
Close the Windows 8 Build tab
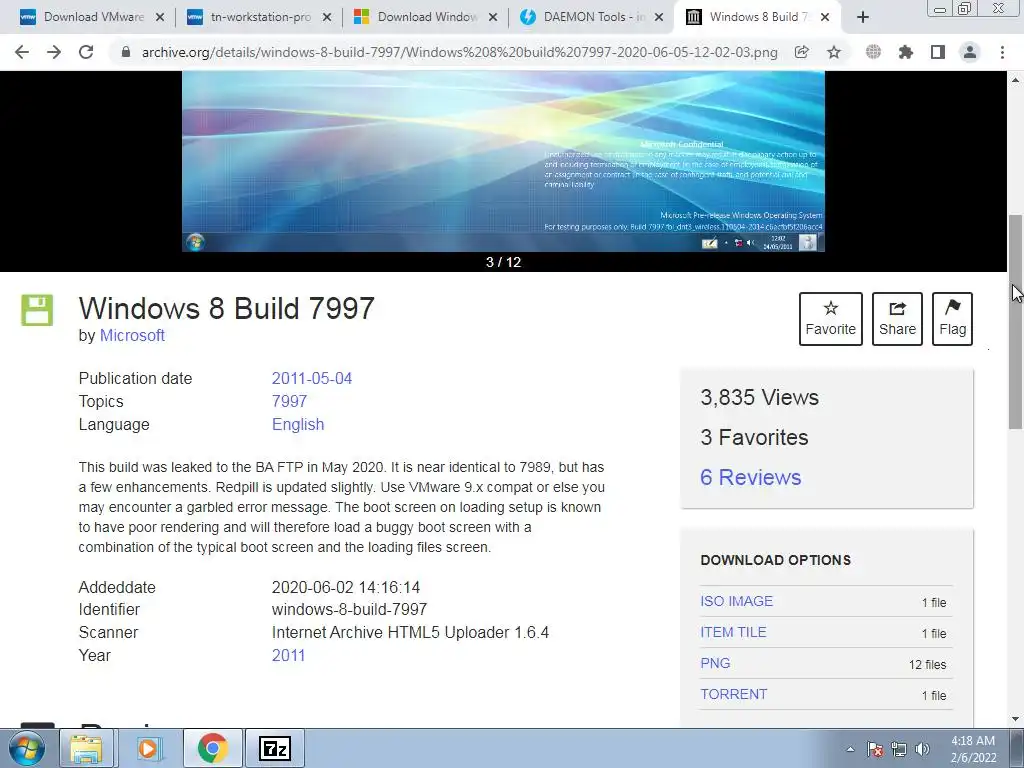point(825,18)
